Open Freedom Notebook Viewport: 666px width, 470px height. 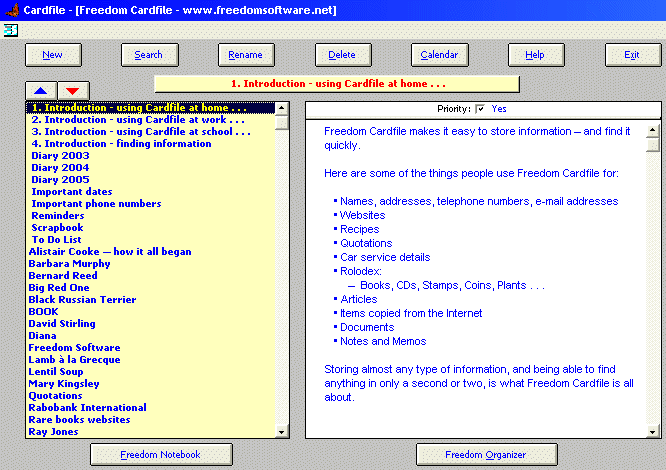[x=161, y=455]
